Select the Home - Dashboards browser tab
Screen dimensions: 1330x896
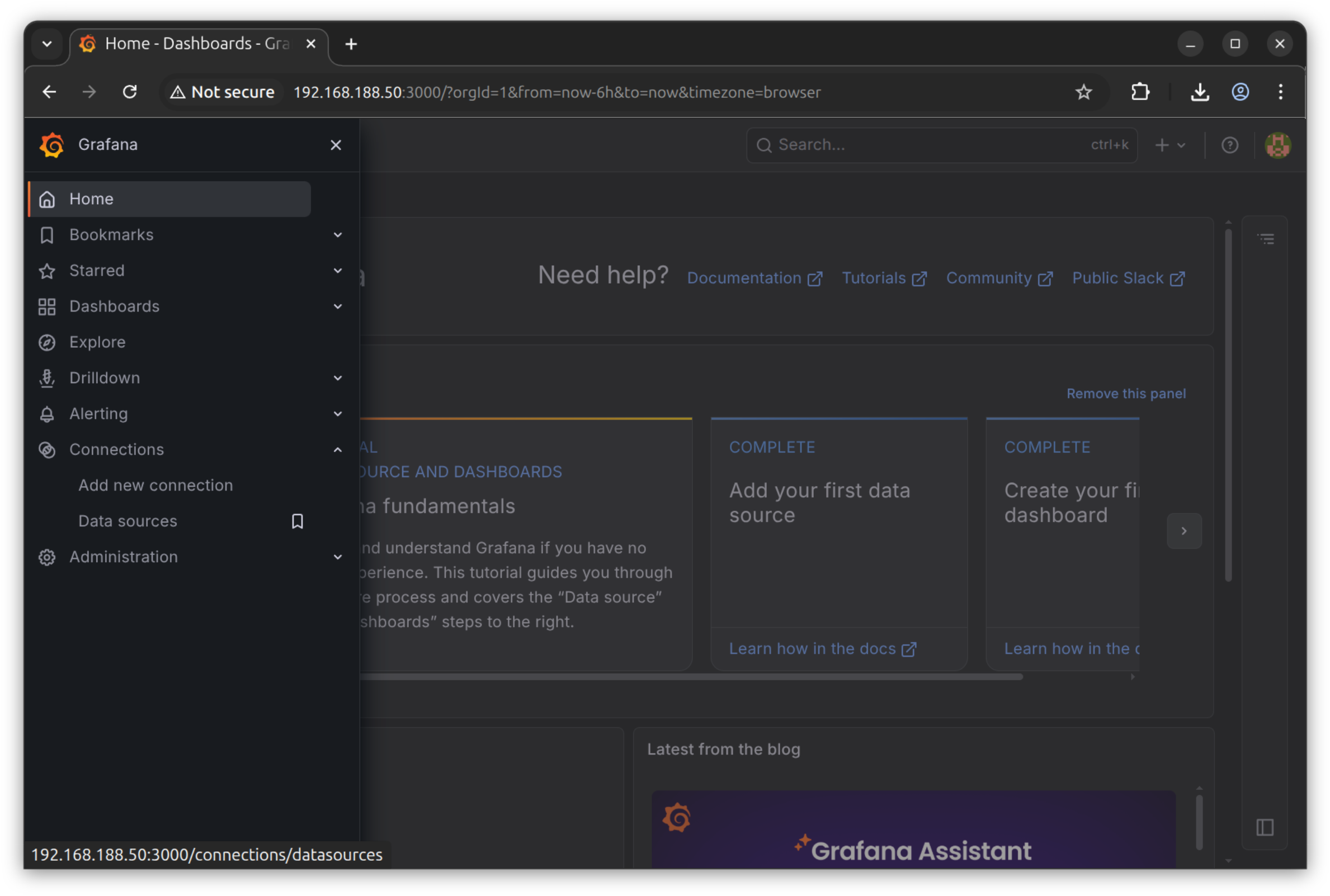pyautogui.click(x=199, y=44)
